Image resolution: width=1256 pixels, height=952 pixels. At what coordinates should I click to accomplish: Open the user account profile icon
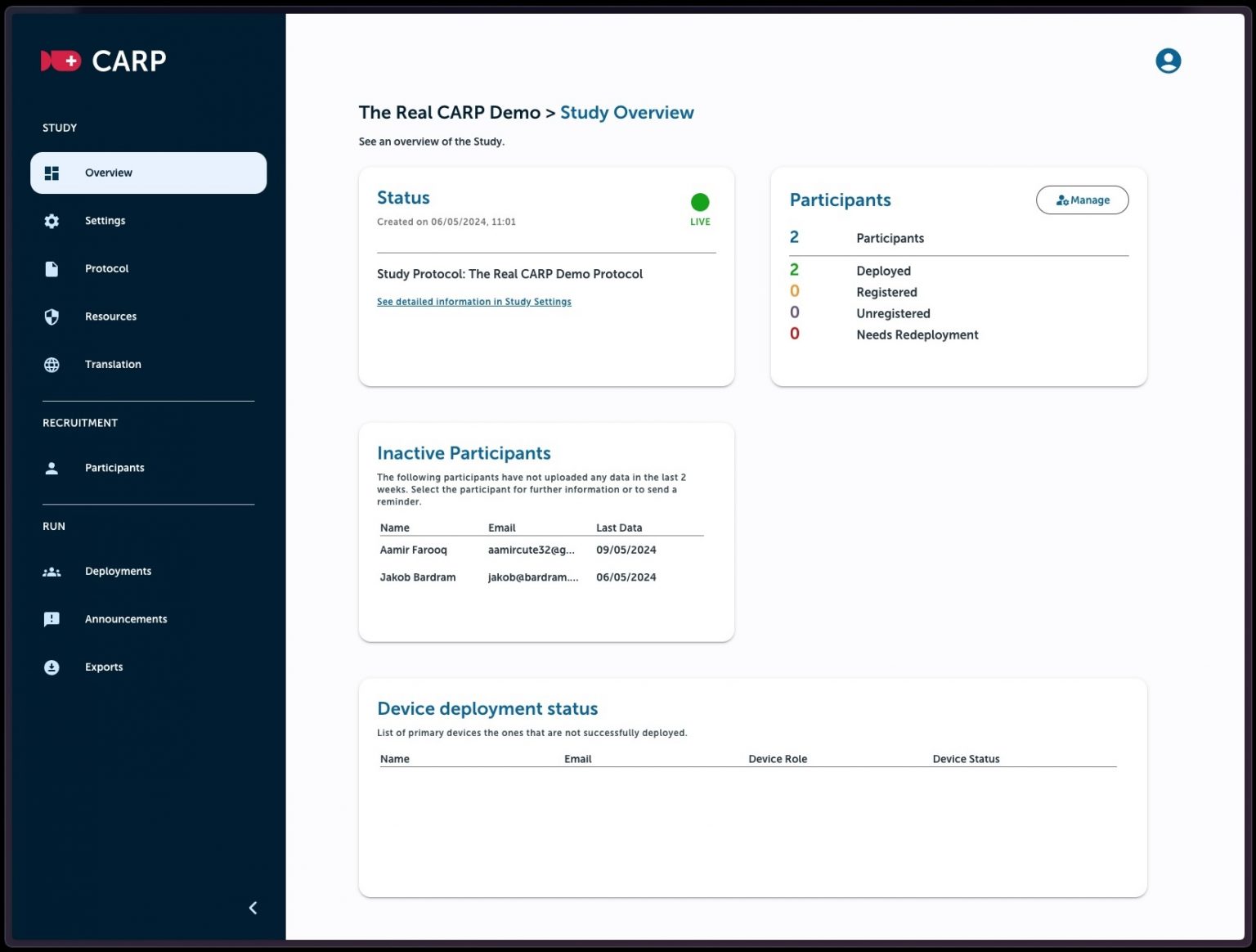point(1168,61)
